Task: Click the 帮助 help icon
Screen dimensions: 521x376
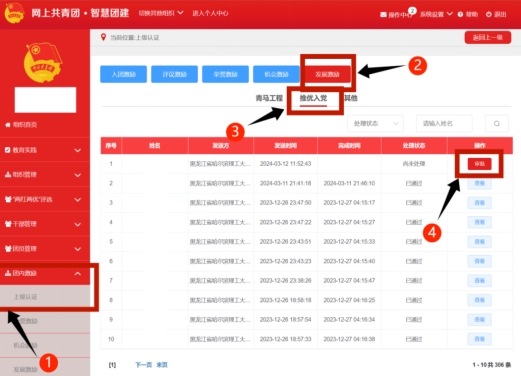Action: click(x=460, y=14)
